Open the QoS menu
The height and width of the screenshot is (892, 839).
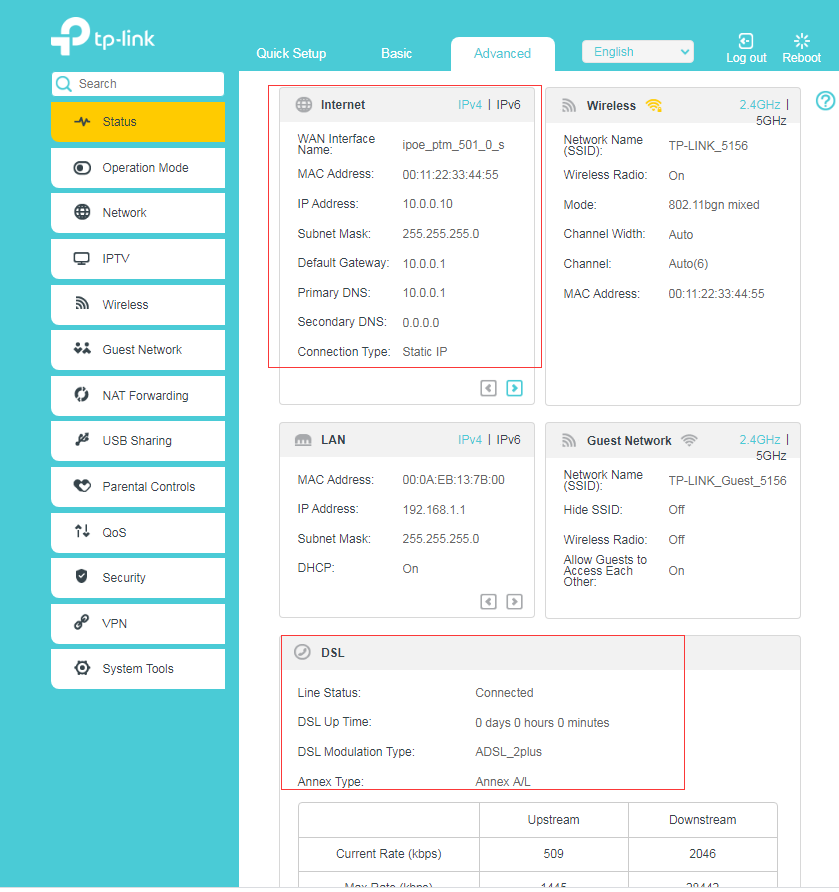138,532
